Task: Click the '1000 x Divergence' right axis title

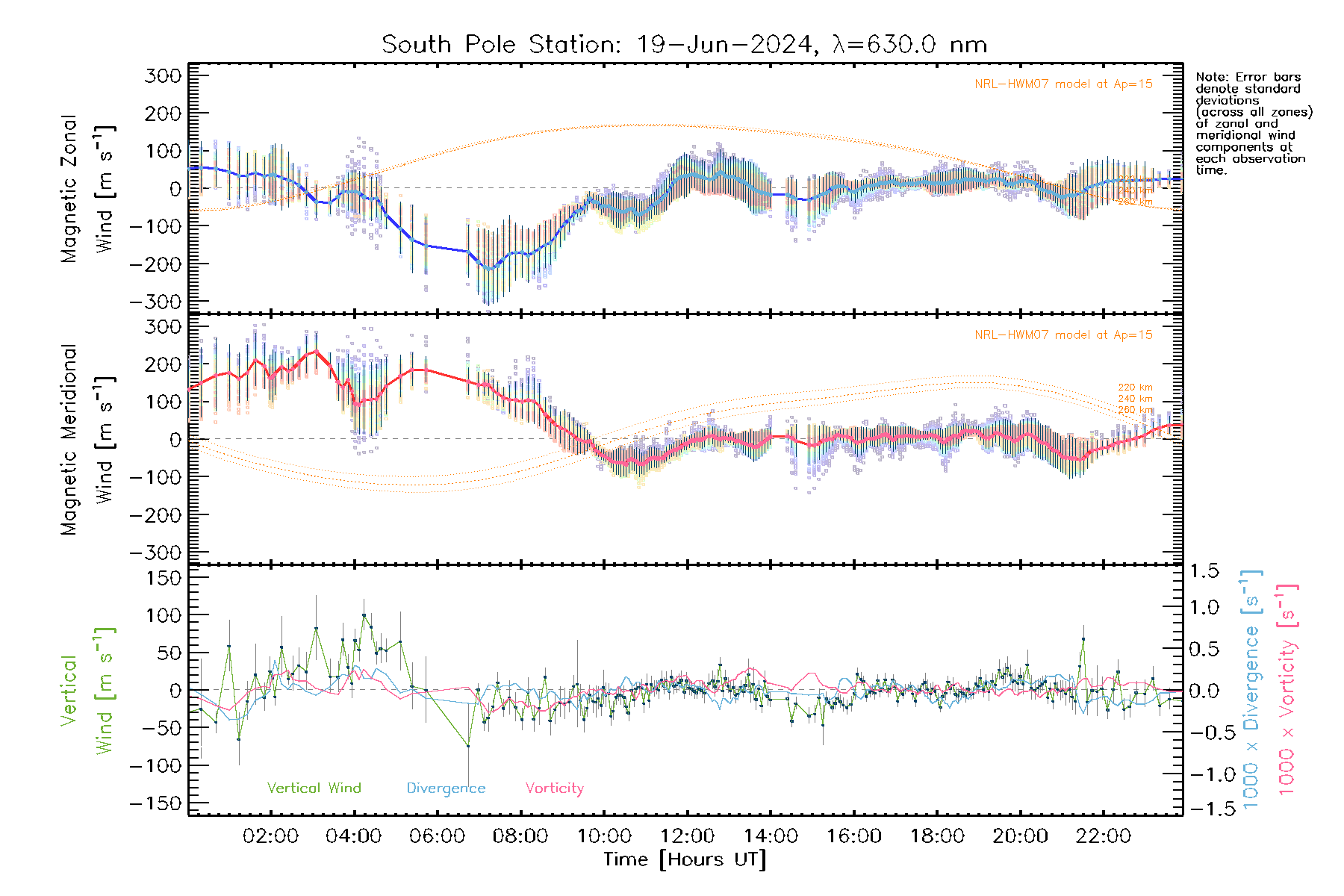Action: tap(1251, 690)
